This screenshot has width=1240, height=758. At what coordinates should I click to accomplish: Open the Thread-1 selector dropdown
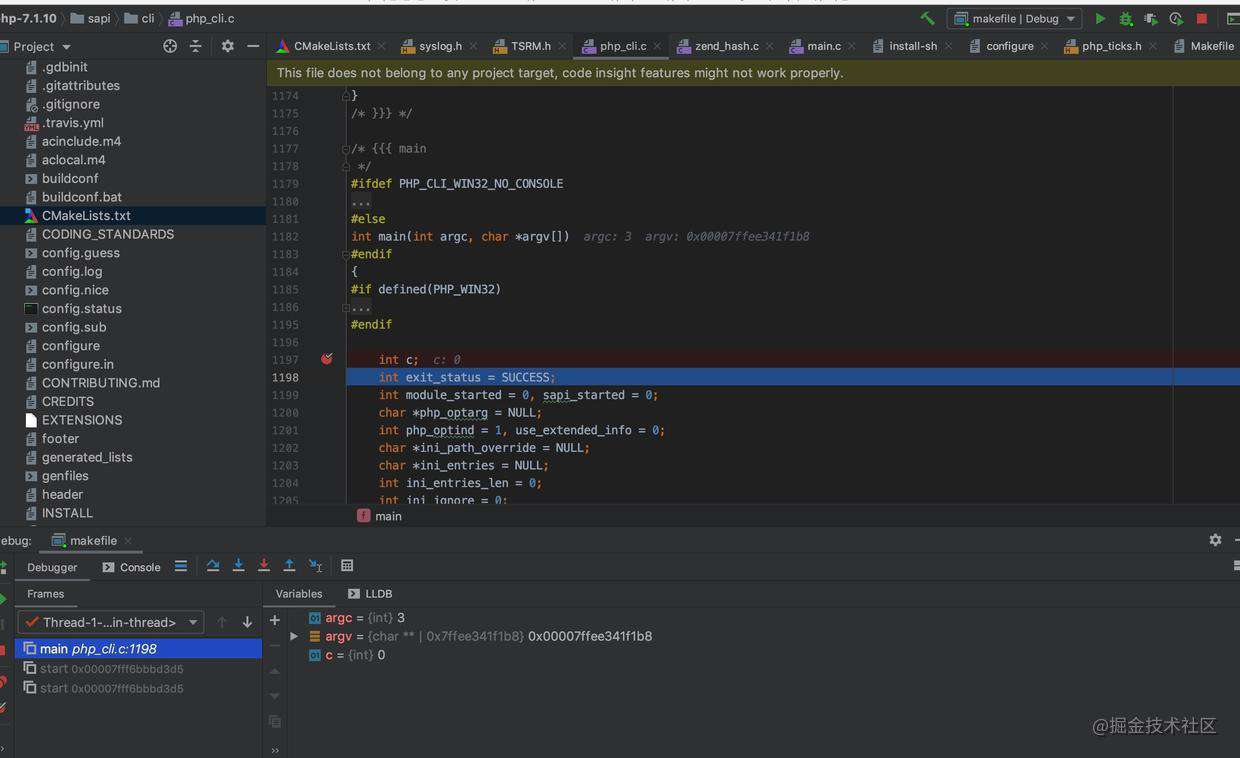point(111,622)
